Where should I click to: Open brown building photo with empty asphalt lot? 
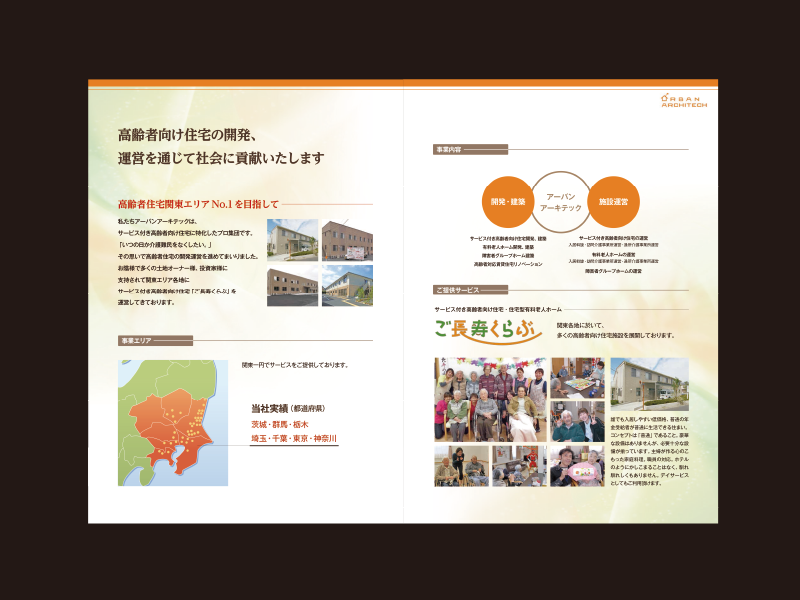coord(292,285)
